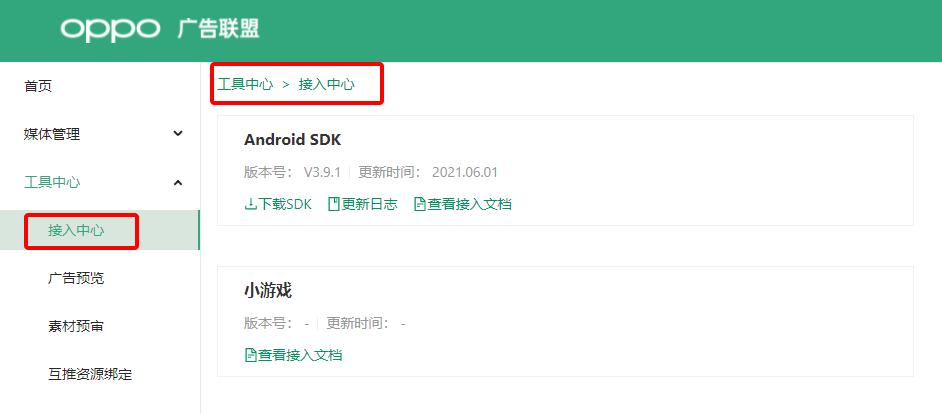Click the 下载SDK link text
The width and height of the screenshot is (942, 414).
point(286,204)
